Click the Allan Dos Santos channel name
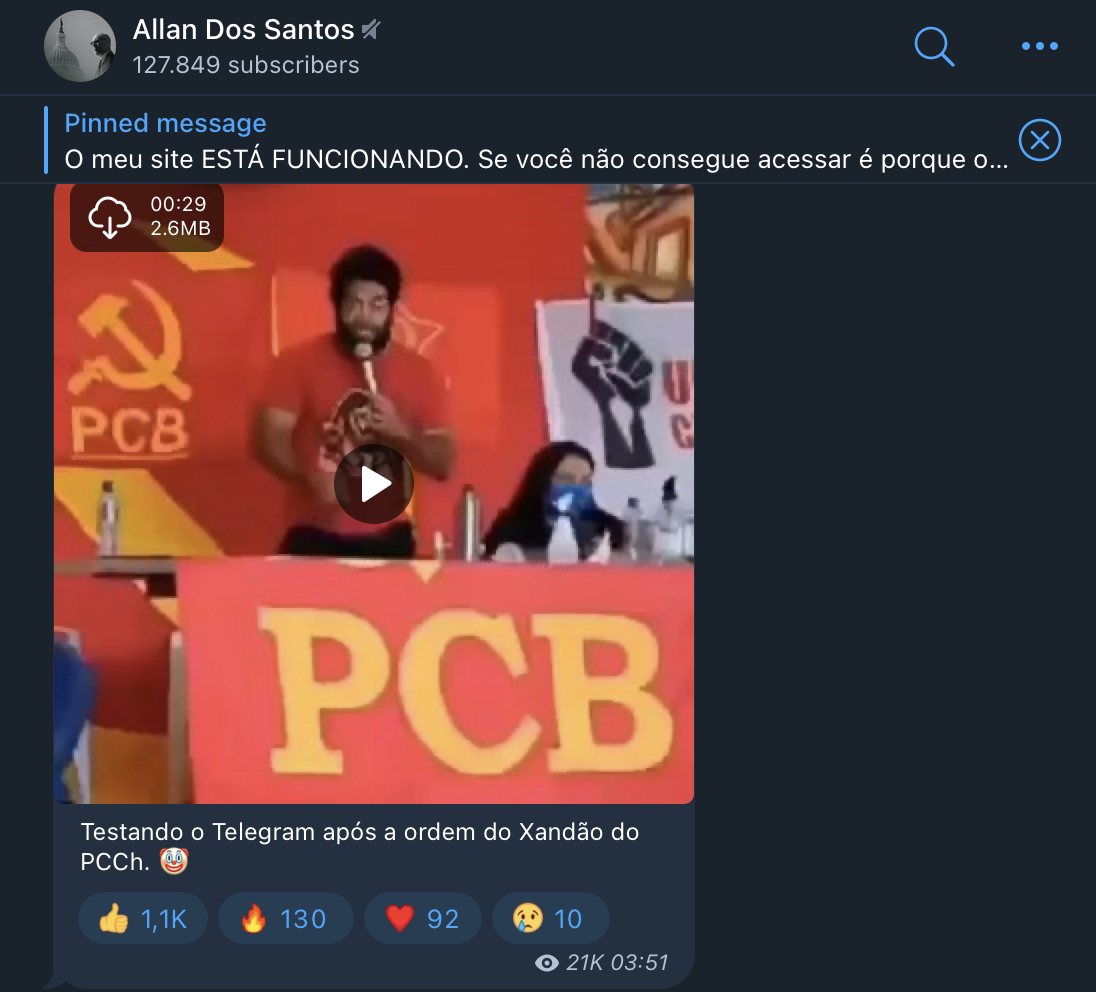1096x992 pixels. point(243,29)
